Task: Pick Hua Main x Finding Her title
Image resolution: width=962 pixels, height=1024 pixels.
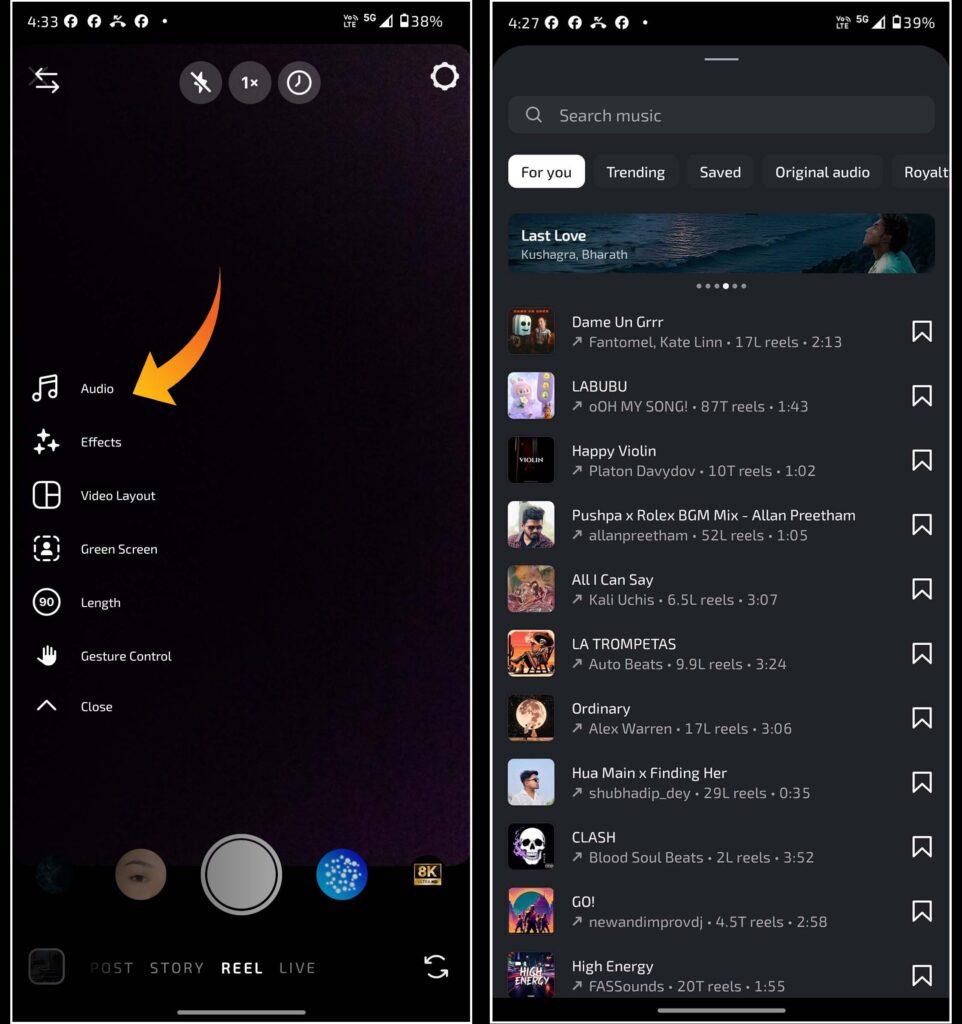Action: 649,773
